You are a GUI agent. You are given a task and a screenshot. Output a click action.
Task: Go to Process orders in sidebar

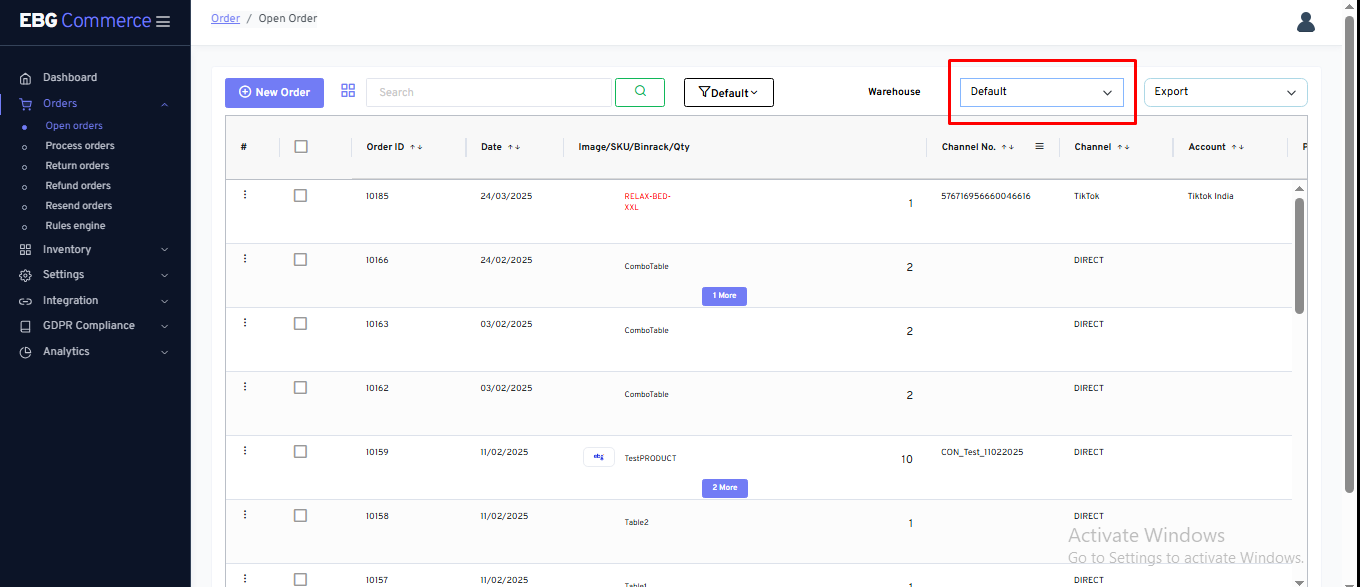(x=80, y=146)
